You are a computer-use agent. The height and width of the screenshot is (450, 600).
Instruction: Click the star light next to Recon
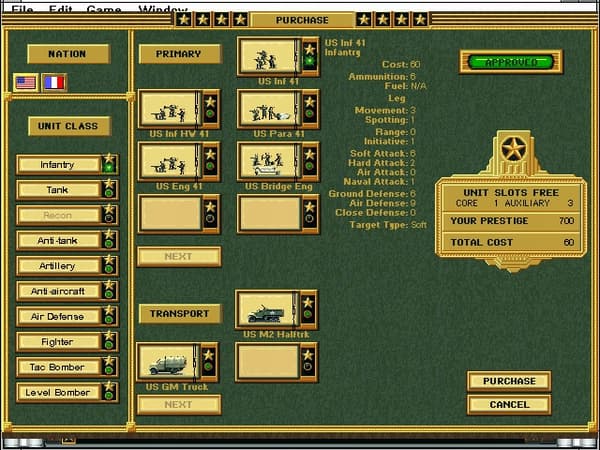pos(109,214)
